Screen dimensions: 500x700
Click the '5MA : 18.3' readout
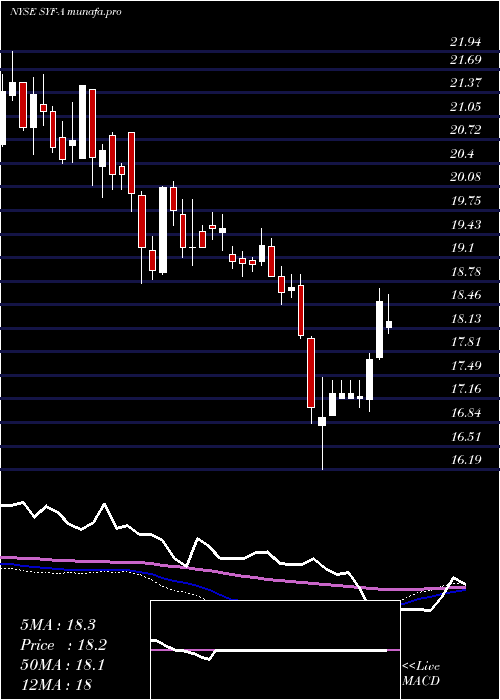58,625
